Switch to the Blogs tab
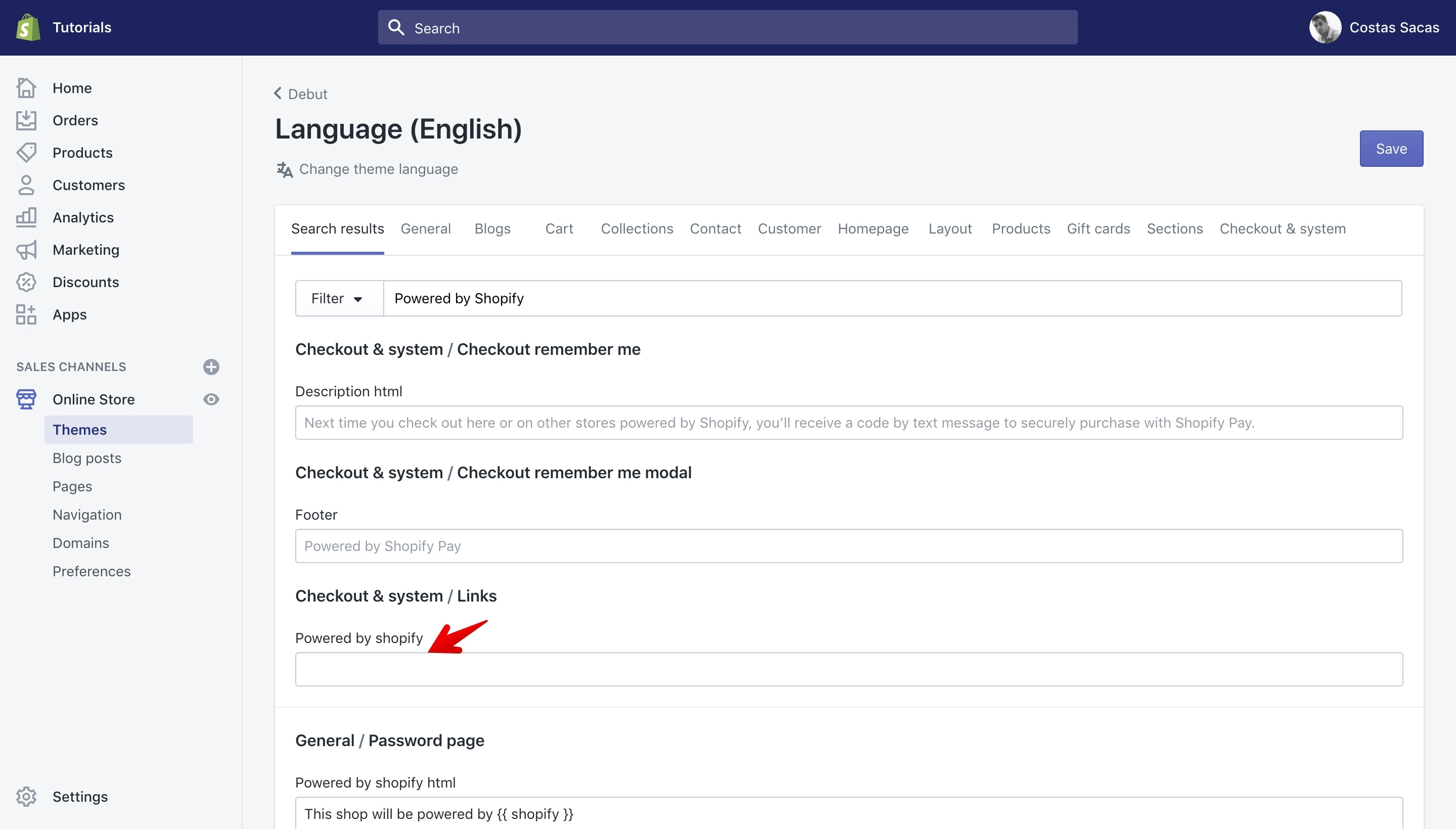 click(492, 229)
